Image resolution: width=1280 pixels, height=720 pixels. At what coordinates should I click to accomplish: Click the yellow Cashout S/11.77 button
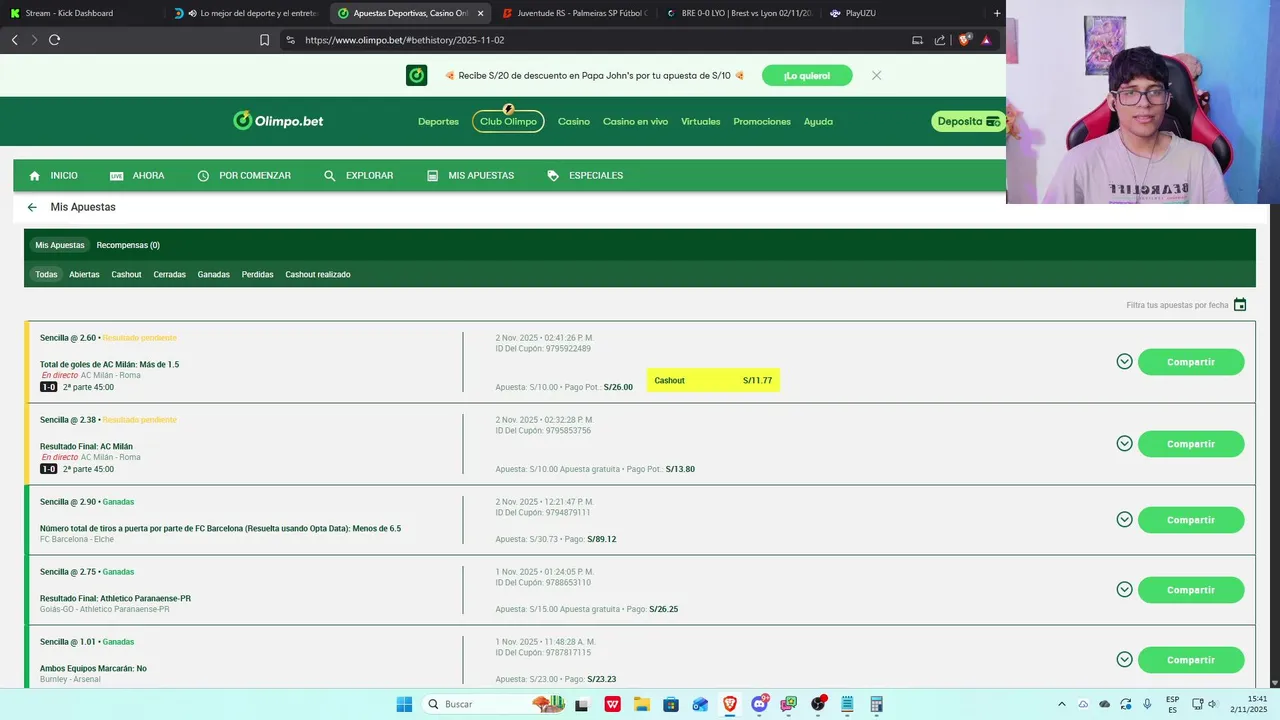tap(713, 380)
